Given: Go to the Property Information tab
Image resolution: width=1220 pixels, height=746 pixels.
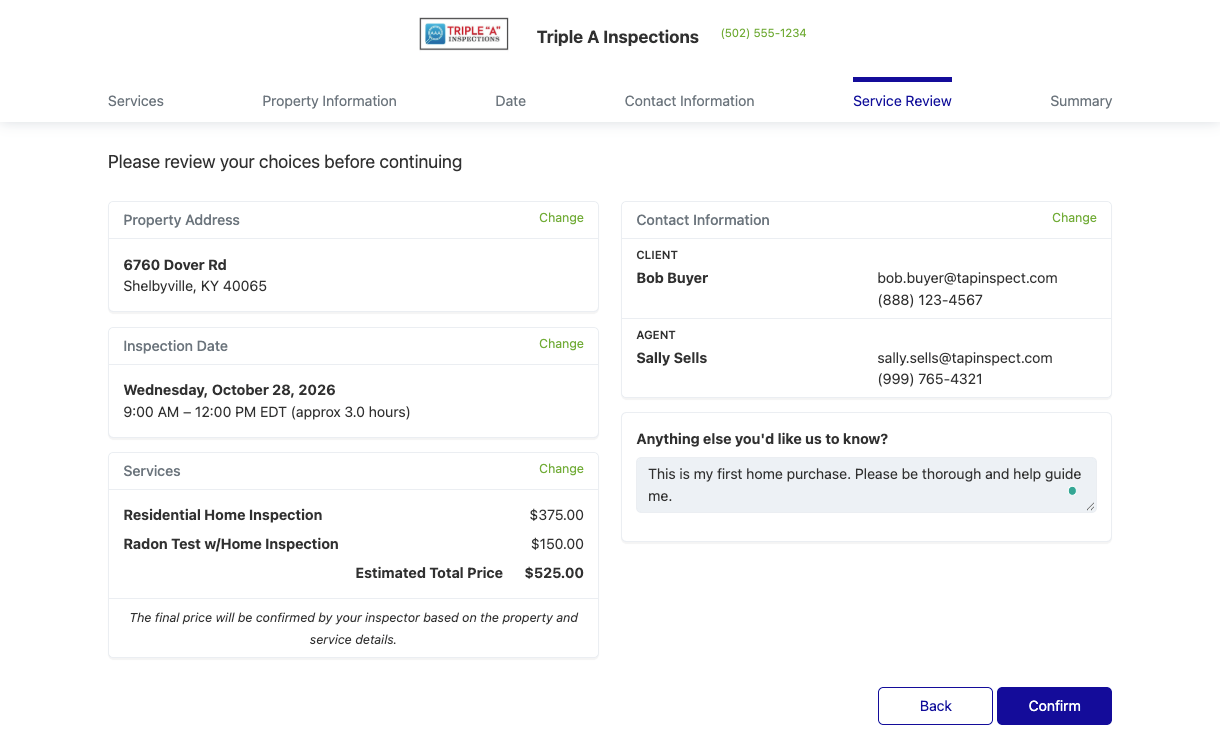Looking at the screenshot, I should coord(329,101).
